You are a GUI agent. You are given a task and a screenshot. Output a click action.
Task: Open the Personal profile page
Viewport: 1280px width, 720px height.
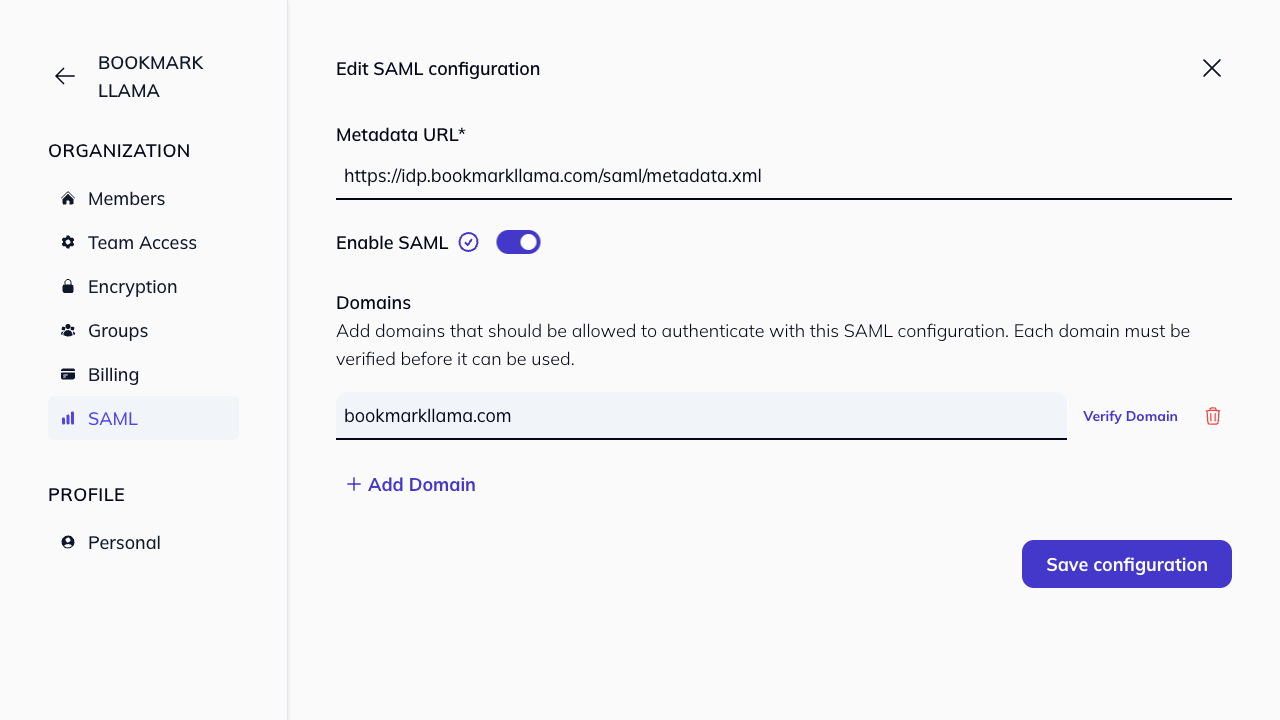pyautogui.click(x=124, y=542)
